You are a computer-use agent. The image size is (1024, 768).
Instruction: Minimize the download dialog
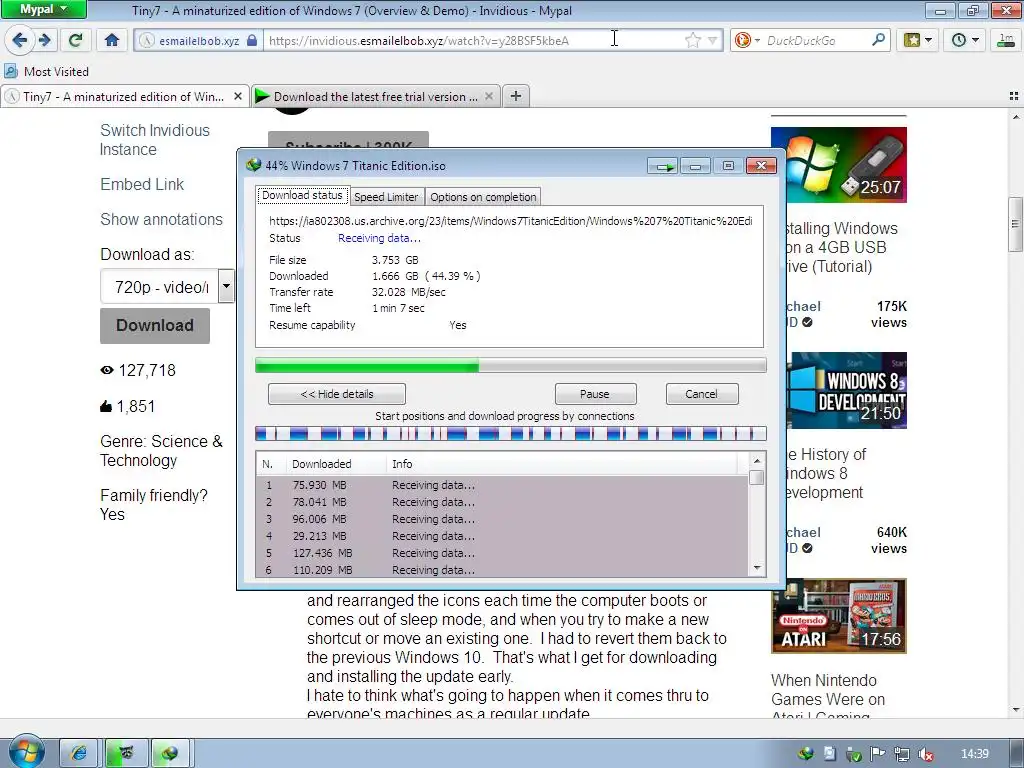click(x=696, y=167)
